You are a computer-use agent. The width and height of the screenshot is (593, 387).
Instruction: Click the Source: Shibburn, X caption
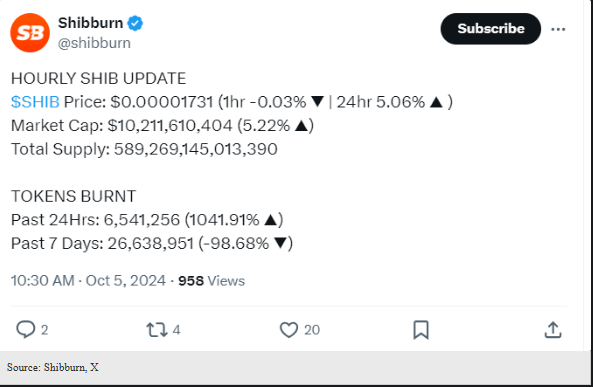click(x=53, y=367)
